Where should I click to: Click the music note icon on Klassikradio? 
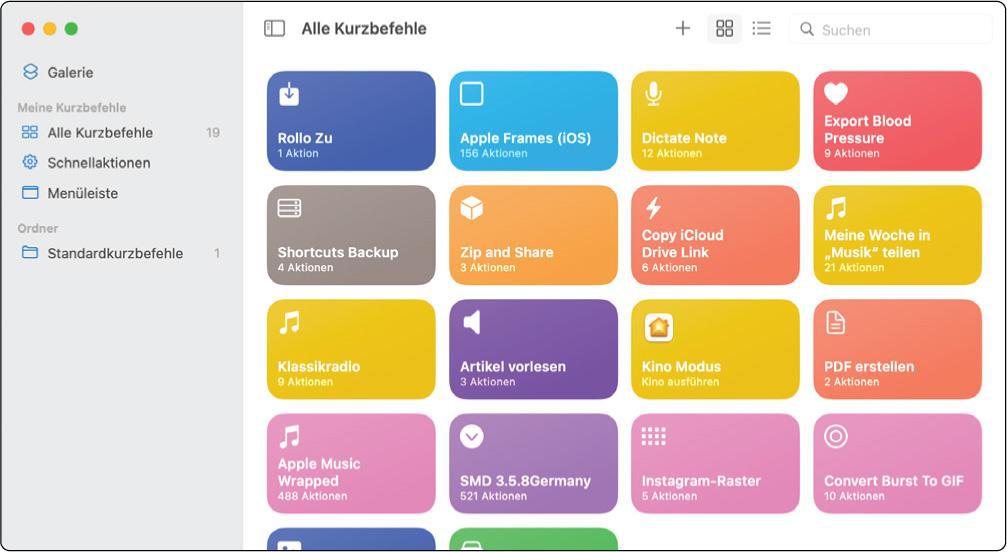pyautogui.click(x=289, y=322)
